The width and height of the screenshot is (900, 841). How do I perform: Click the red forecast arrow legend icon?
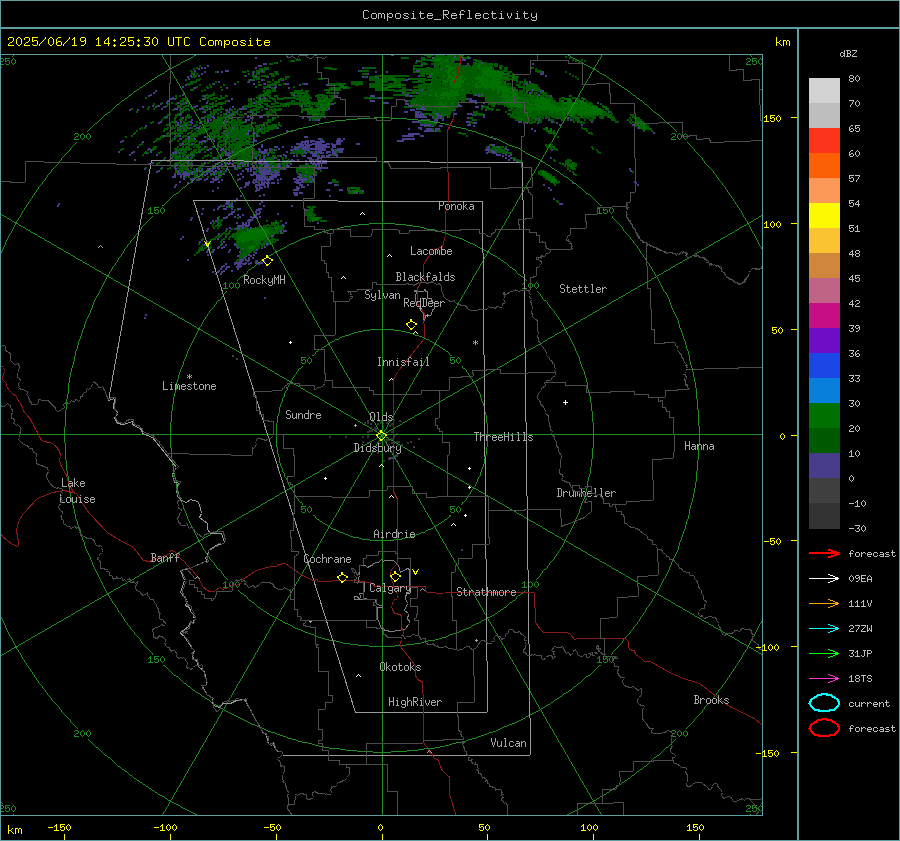coord(824,553)
